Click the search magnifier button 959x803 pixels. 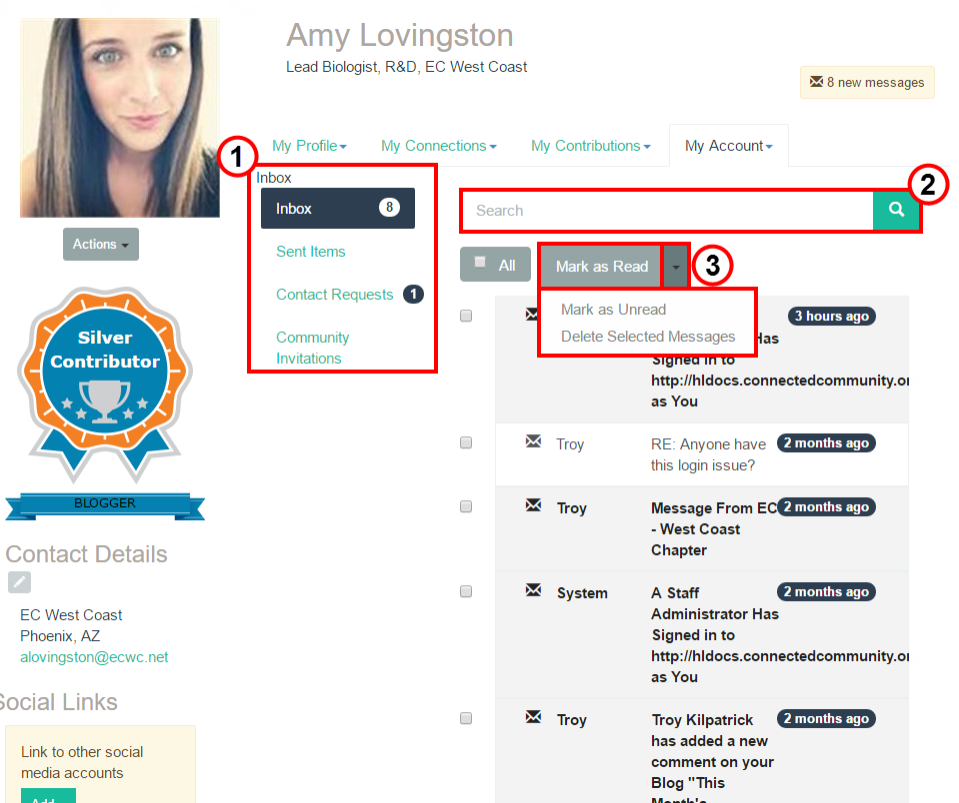click(x=896, y=210)
